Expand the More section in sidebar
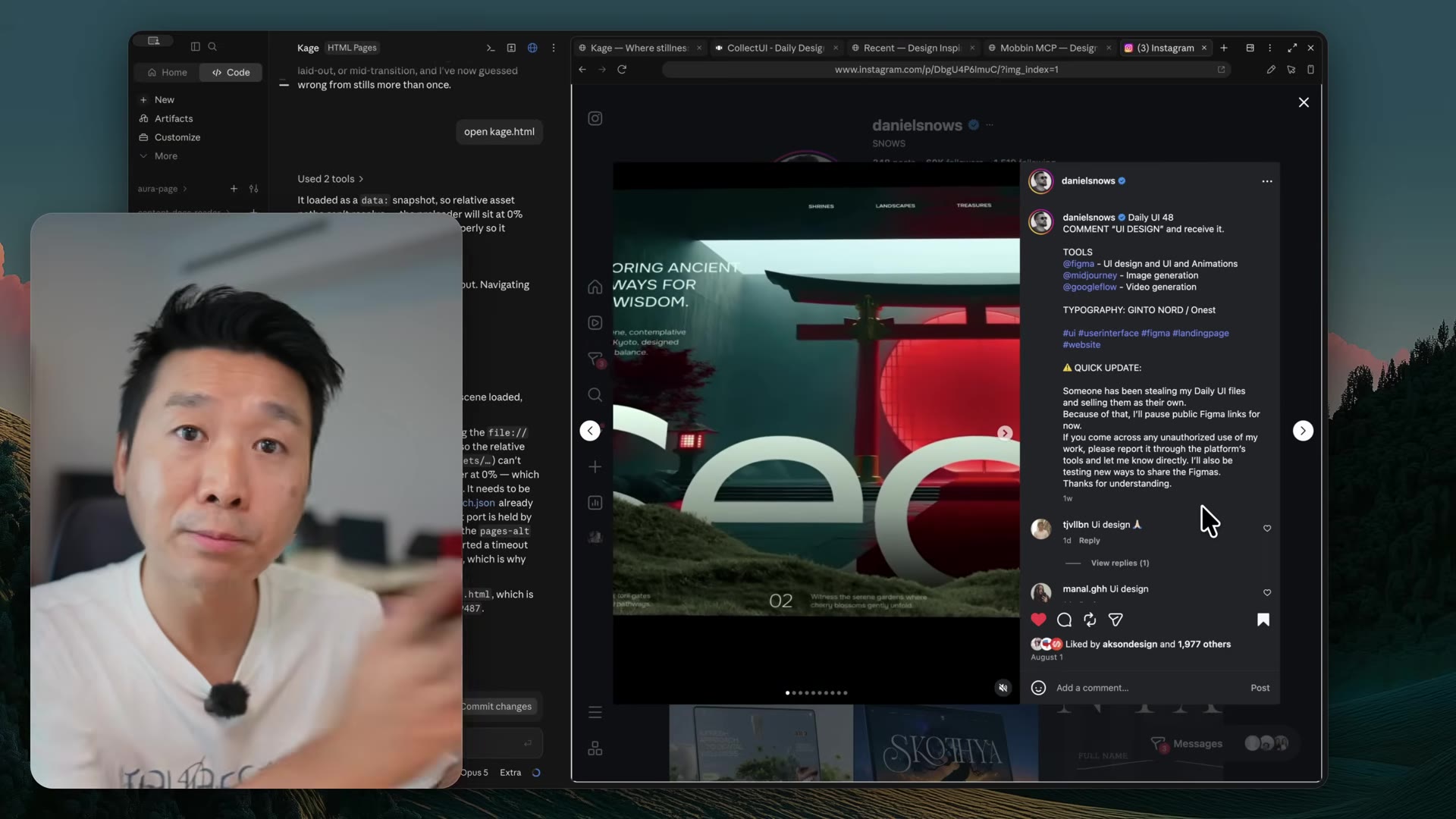The width and height of the screenshot is (1456, 819). tap(158, 156)
